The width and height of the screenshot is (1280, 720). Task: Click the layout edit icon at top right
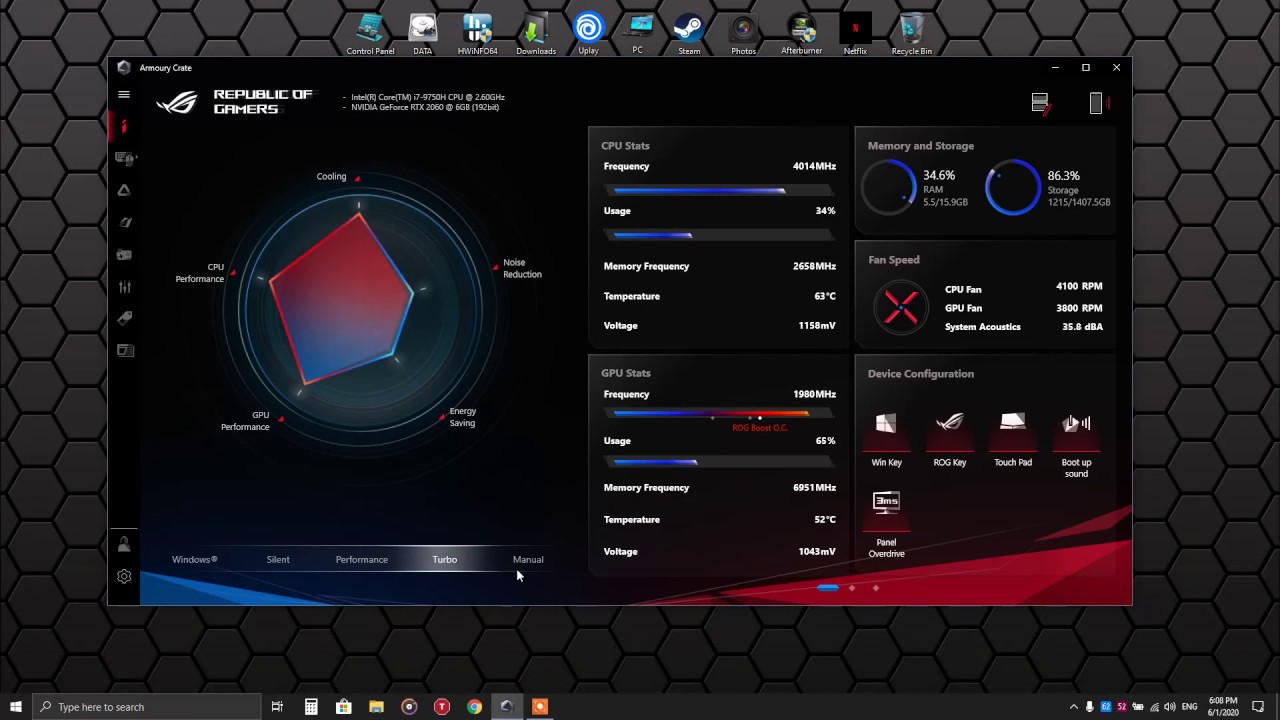1041,103
